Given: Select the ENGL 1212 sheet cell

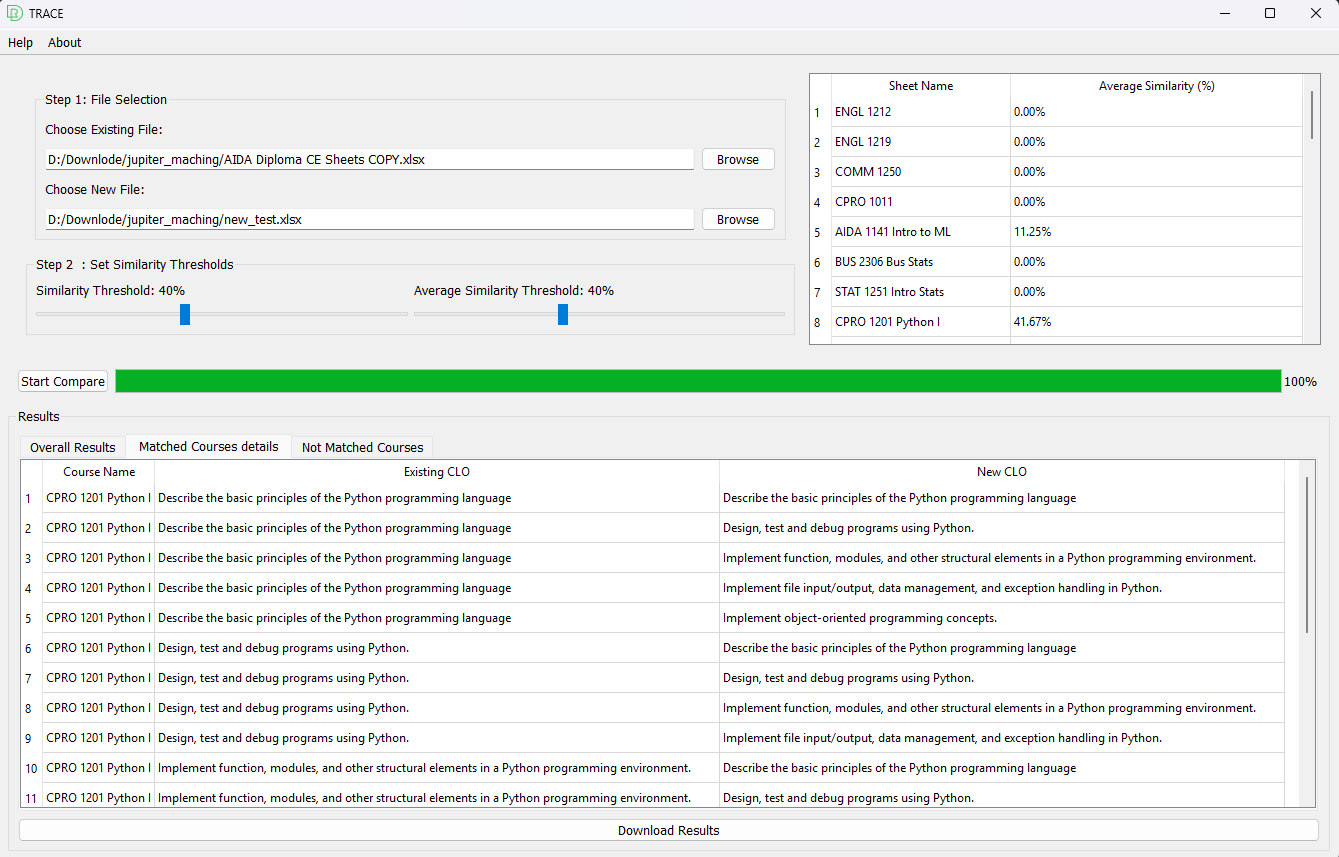Looking at the screenshot, I should (x=921, y=112).
